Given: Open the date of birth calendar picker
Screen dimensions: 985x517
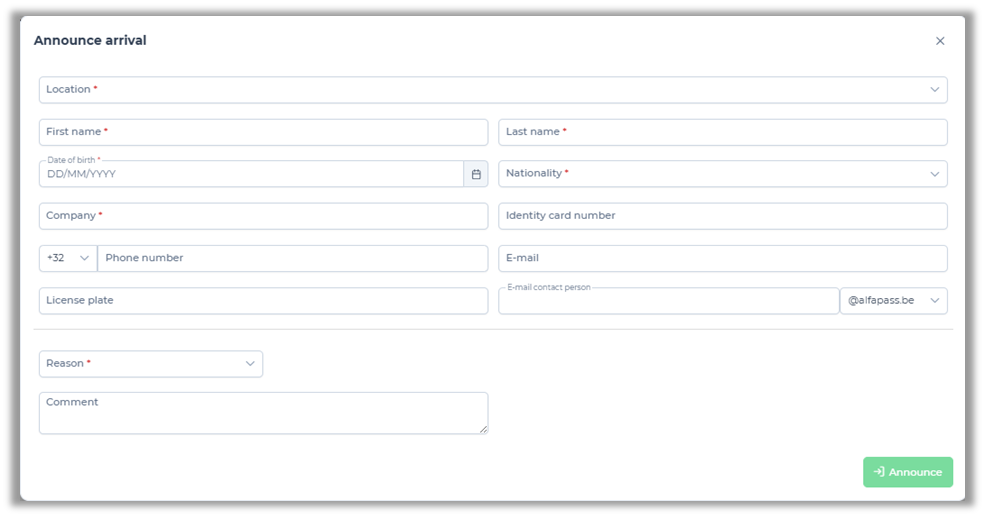Looking at the screenshot, I should click(x=476, y=174).
